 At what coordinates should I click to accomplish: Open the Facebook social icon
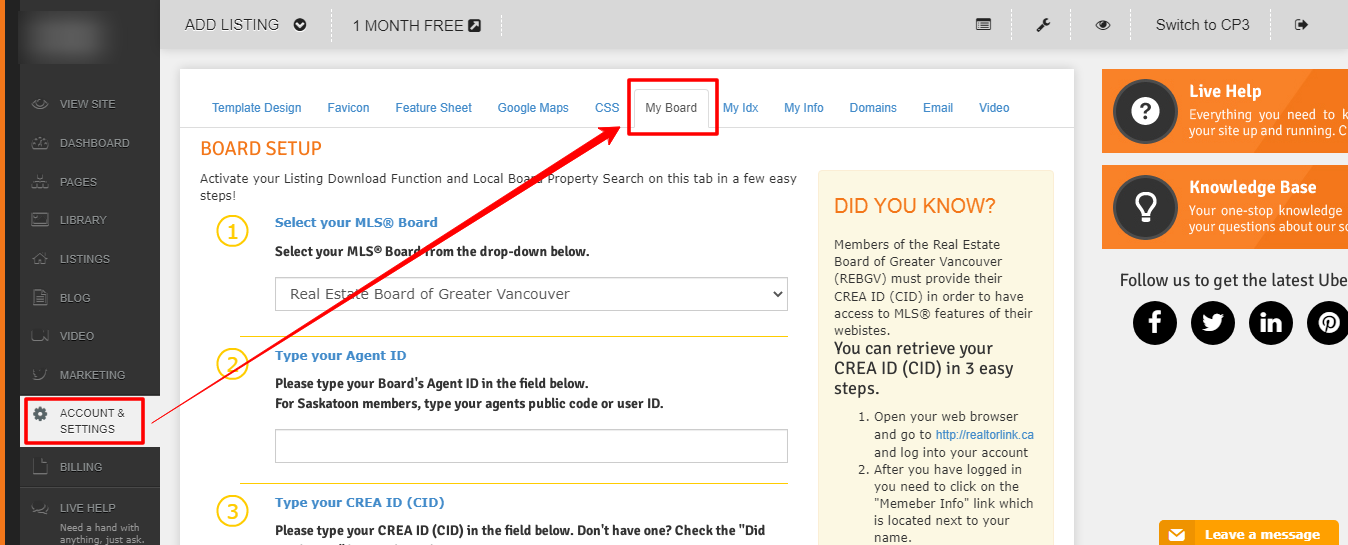tap(1155, 323)
